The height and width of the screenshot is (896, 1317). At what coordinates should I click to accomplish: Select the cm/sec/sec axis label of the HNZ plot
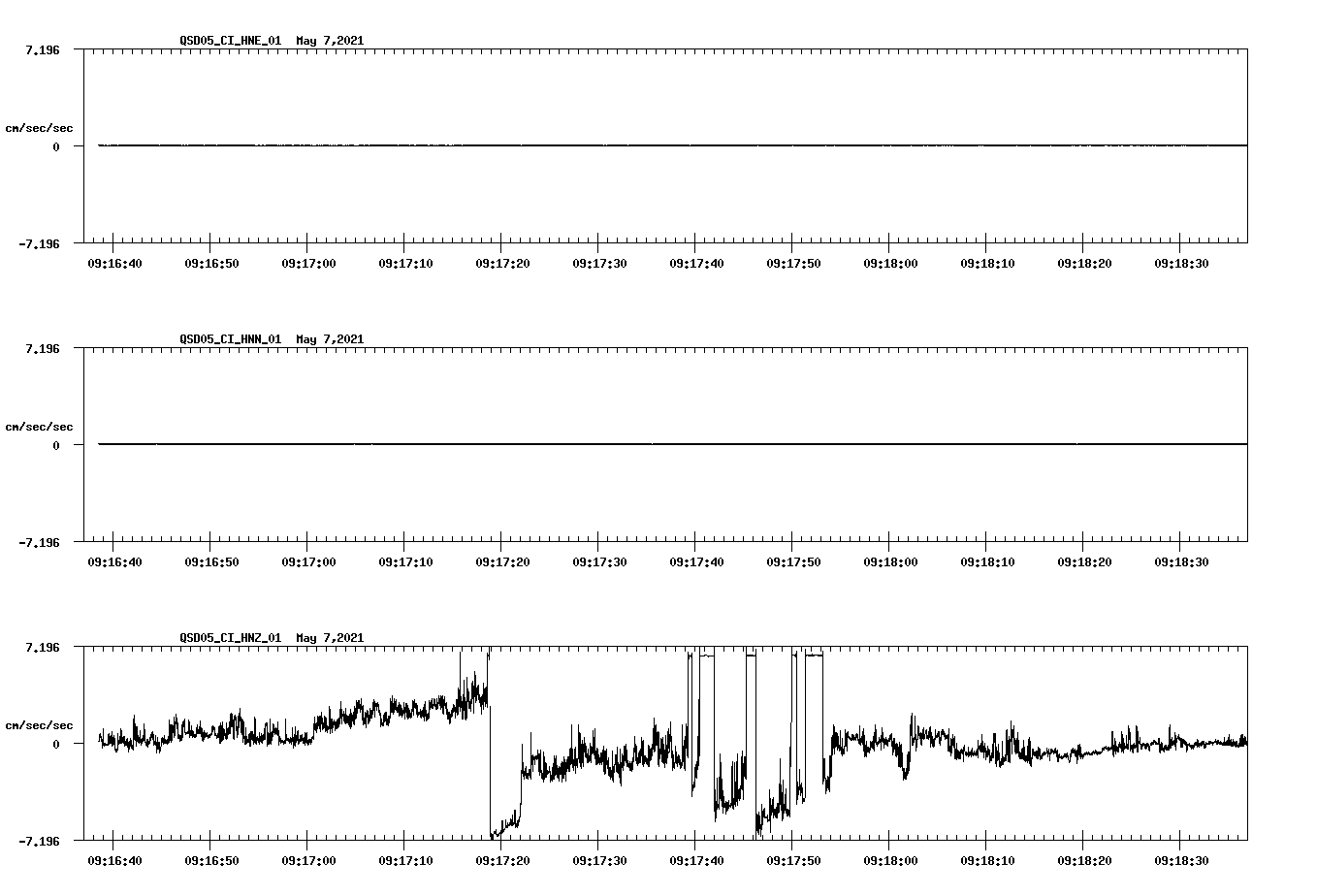click(x=40, y=724)
